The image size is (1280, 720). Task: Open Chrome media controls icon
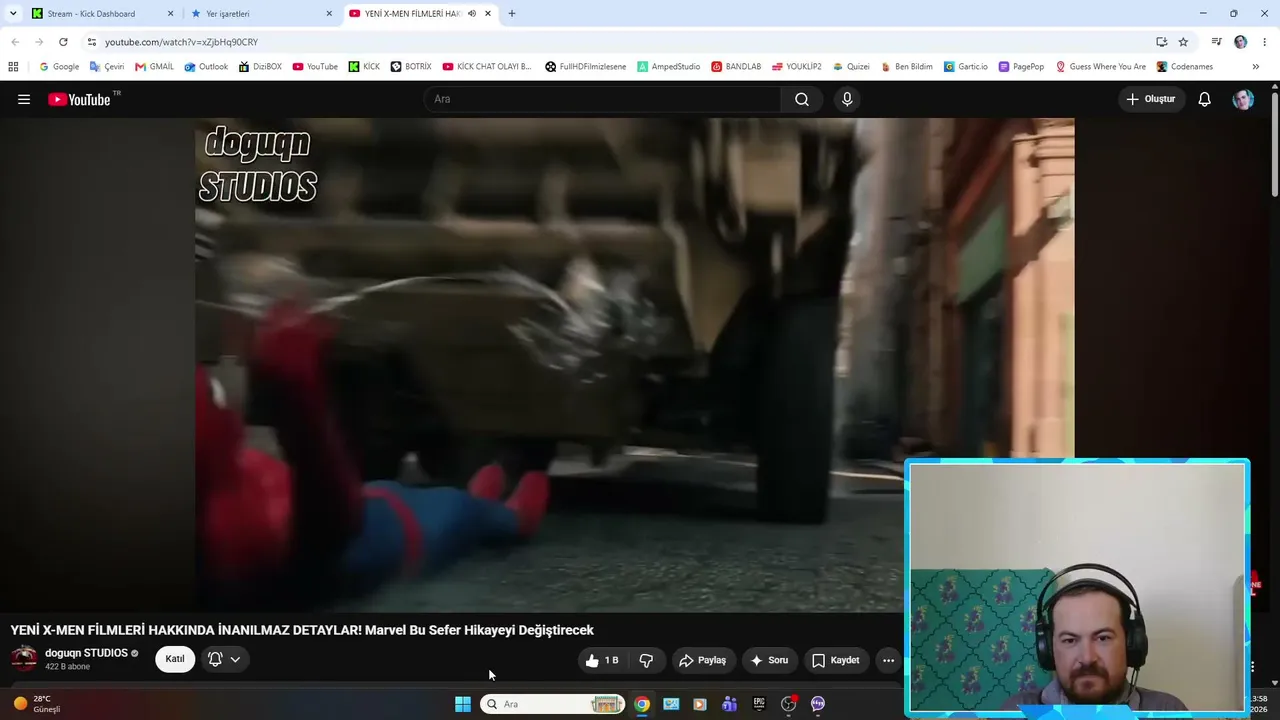[1216, 42]
